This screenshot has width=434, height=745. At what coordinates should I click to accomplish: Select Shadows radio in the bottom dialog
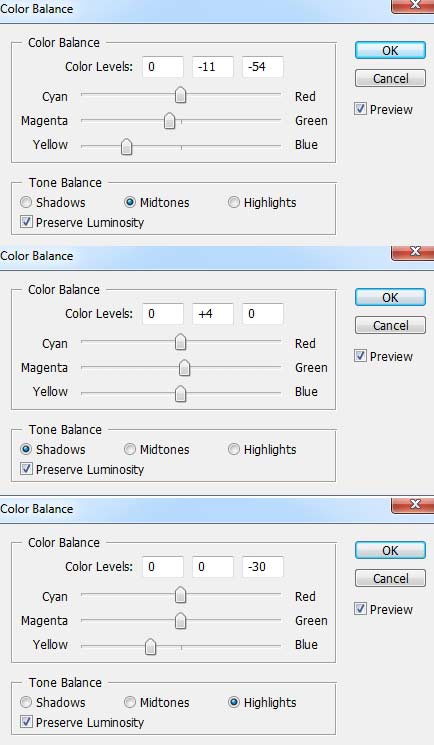point(26,702)
